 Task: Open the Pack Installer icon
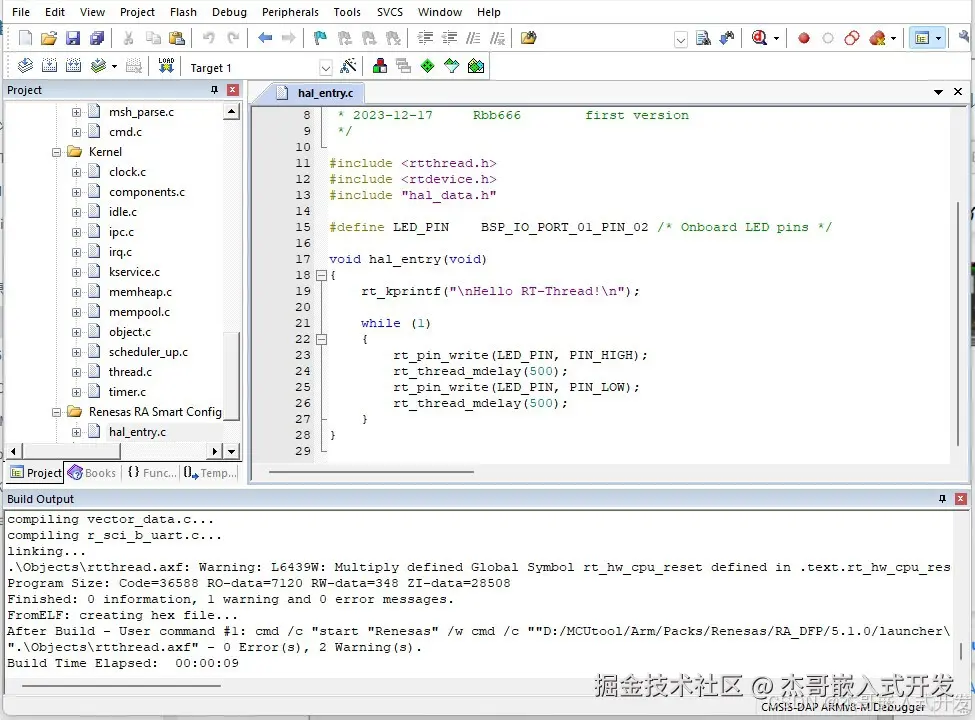click(x=476, y=66)
